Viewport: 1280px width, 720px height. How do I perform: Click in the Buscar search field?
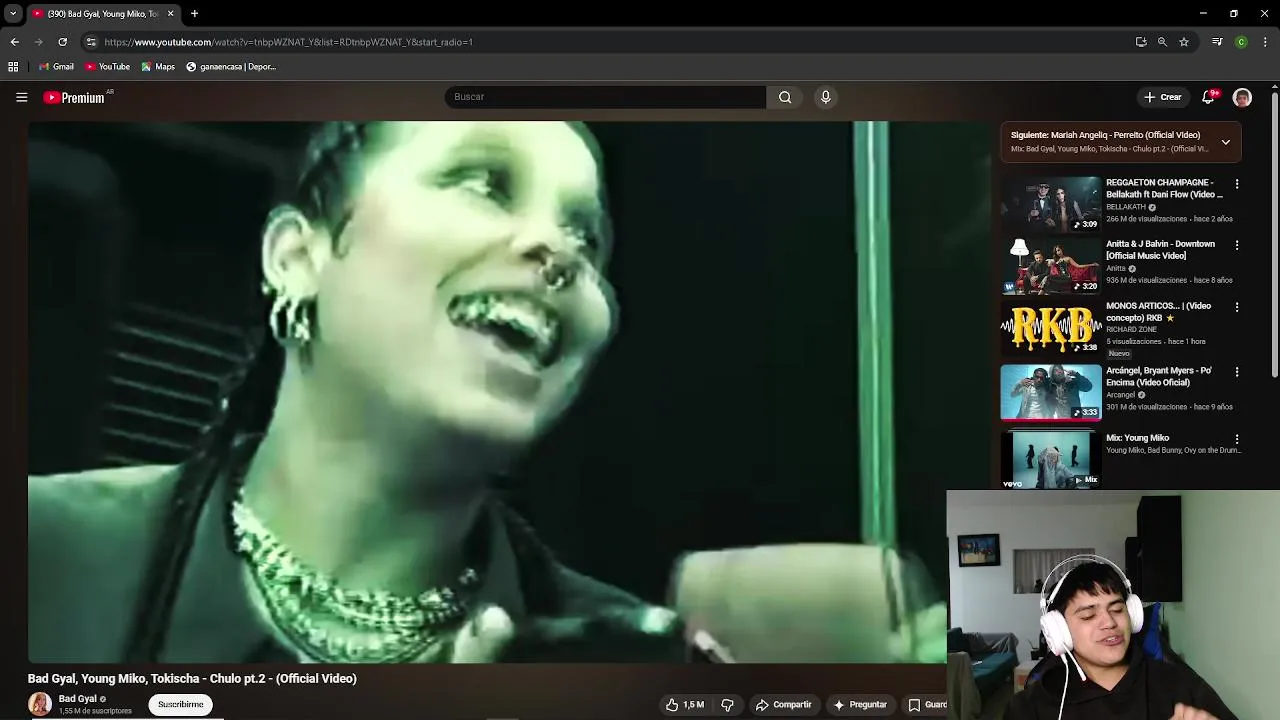605,97
